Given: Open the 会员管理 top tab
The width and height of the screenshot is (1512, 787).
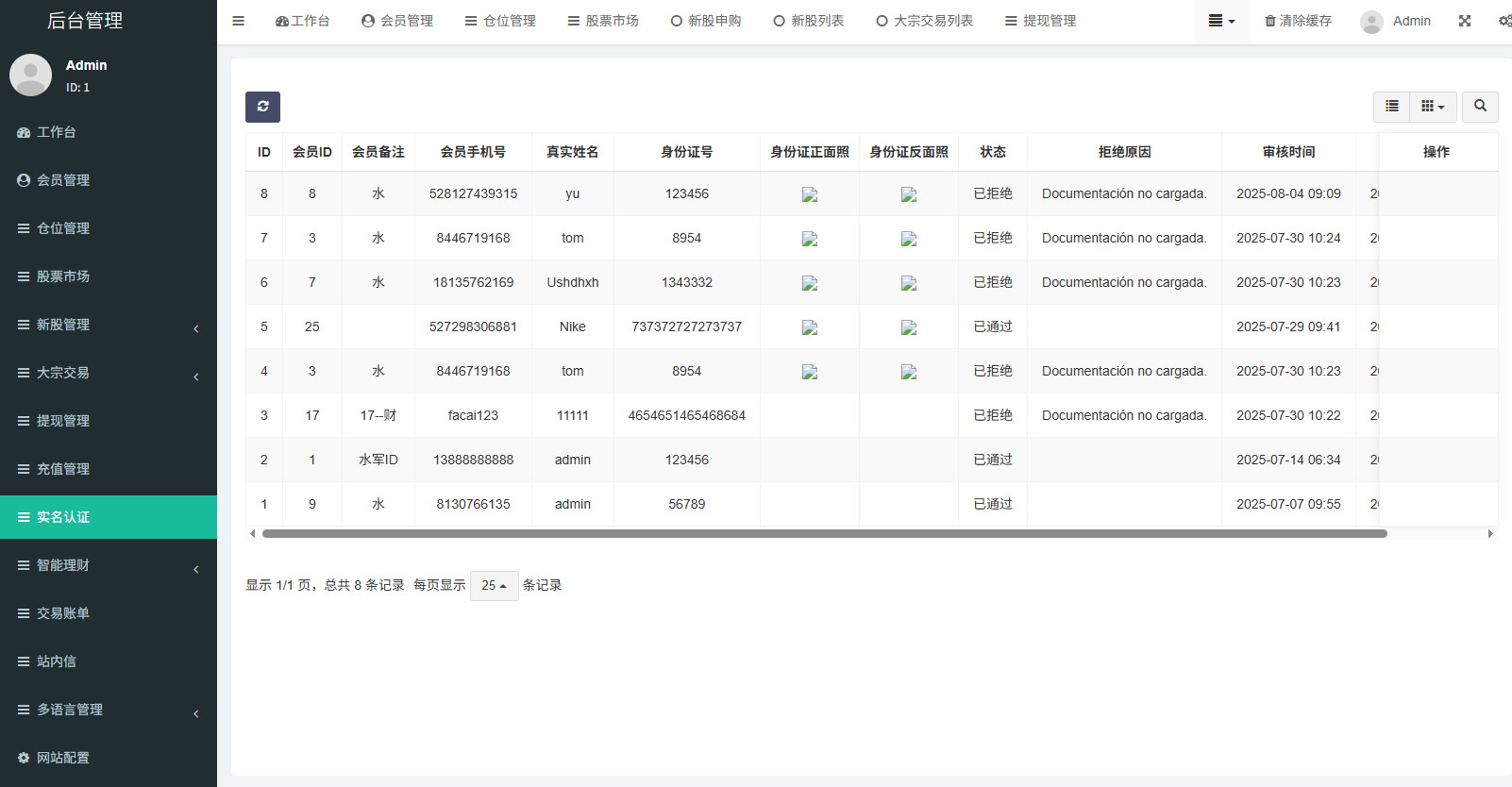Looking at the screenshot, I should [397, 21].
